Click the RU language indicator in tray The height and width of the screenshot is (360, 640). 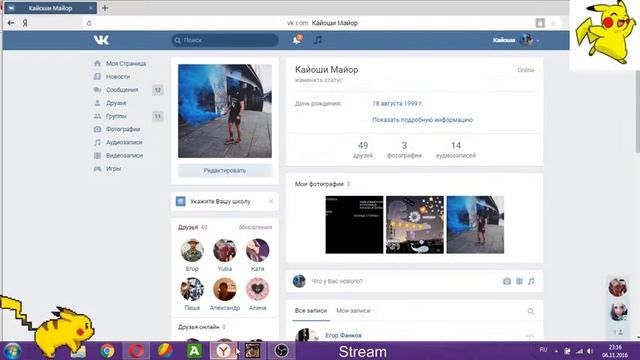(543, 350)
